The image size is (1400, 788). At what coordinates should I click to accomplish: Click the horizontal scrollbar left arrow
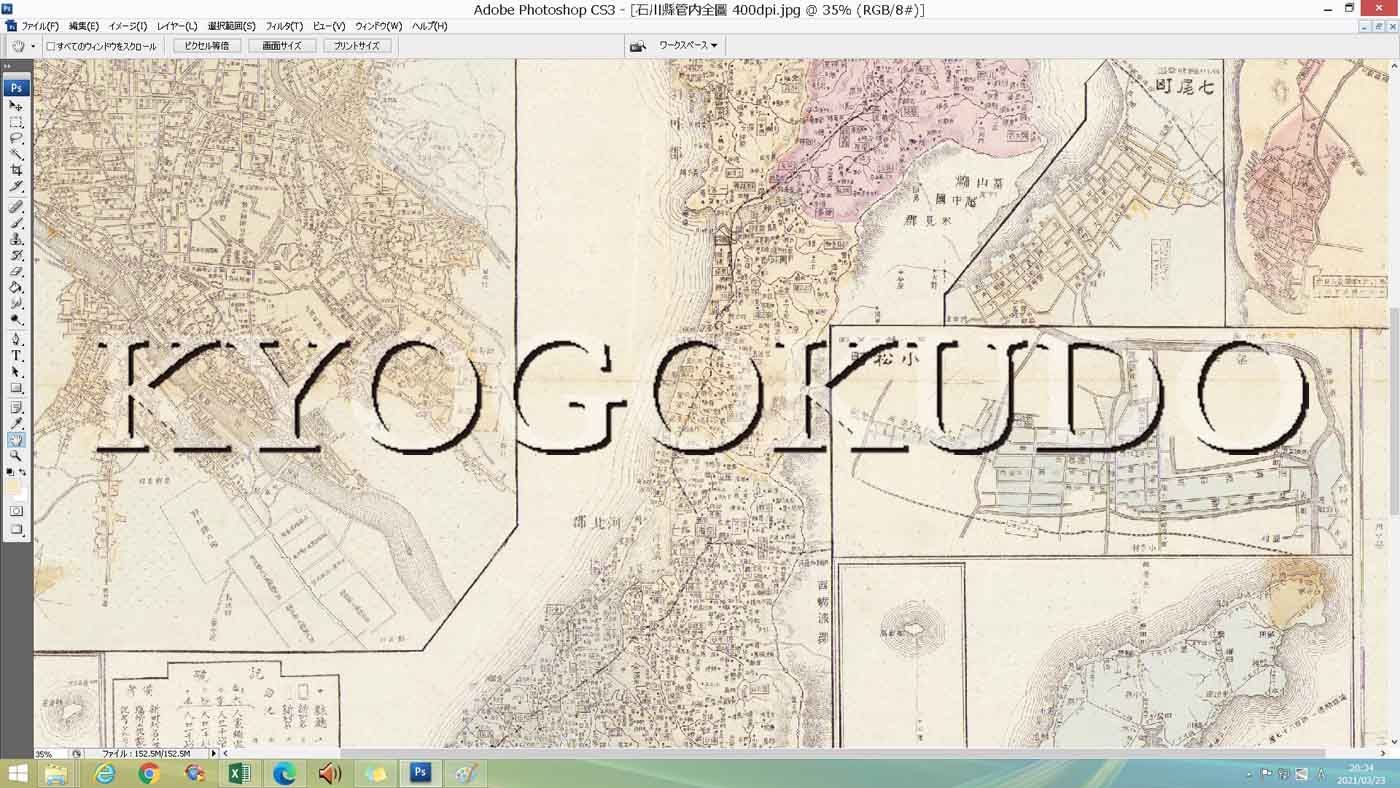225,754
